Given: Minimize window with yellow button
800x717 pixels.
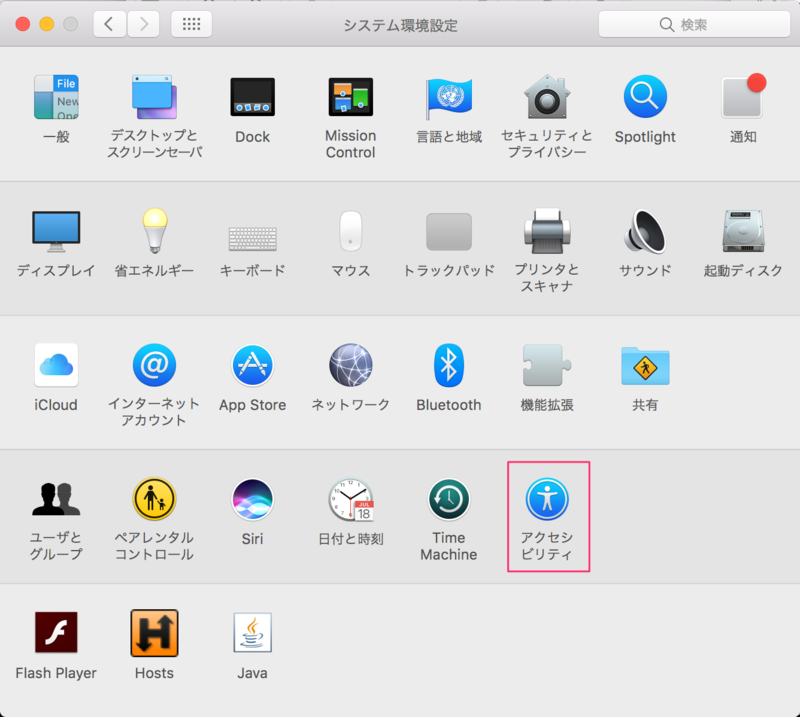Looking at the screenshot, I should [46, 24].
